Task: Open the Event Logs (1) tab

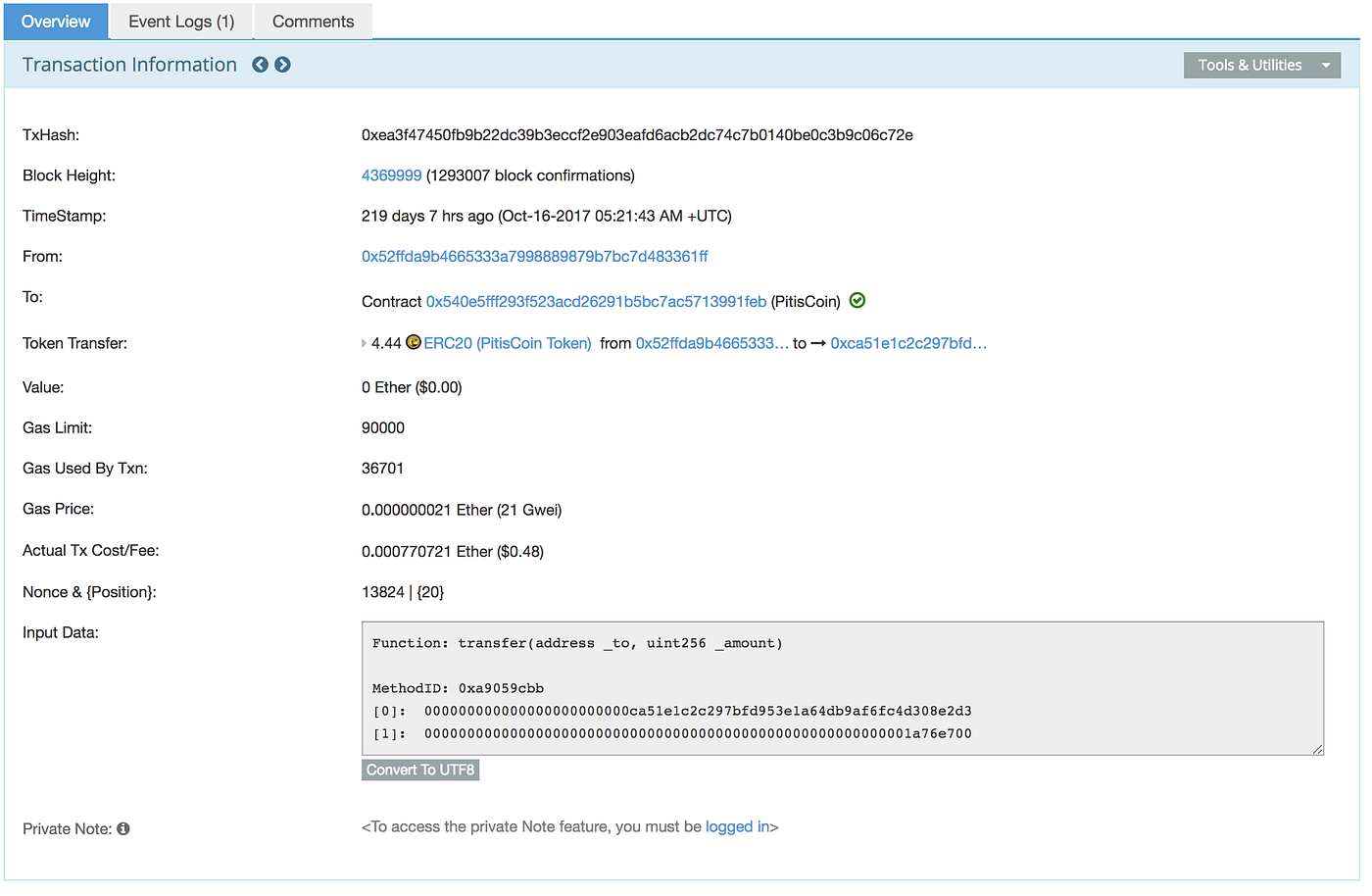Action: [181, 22]
